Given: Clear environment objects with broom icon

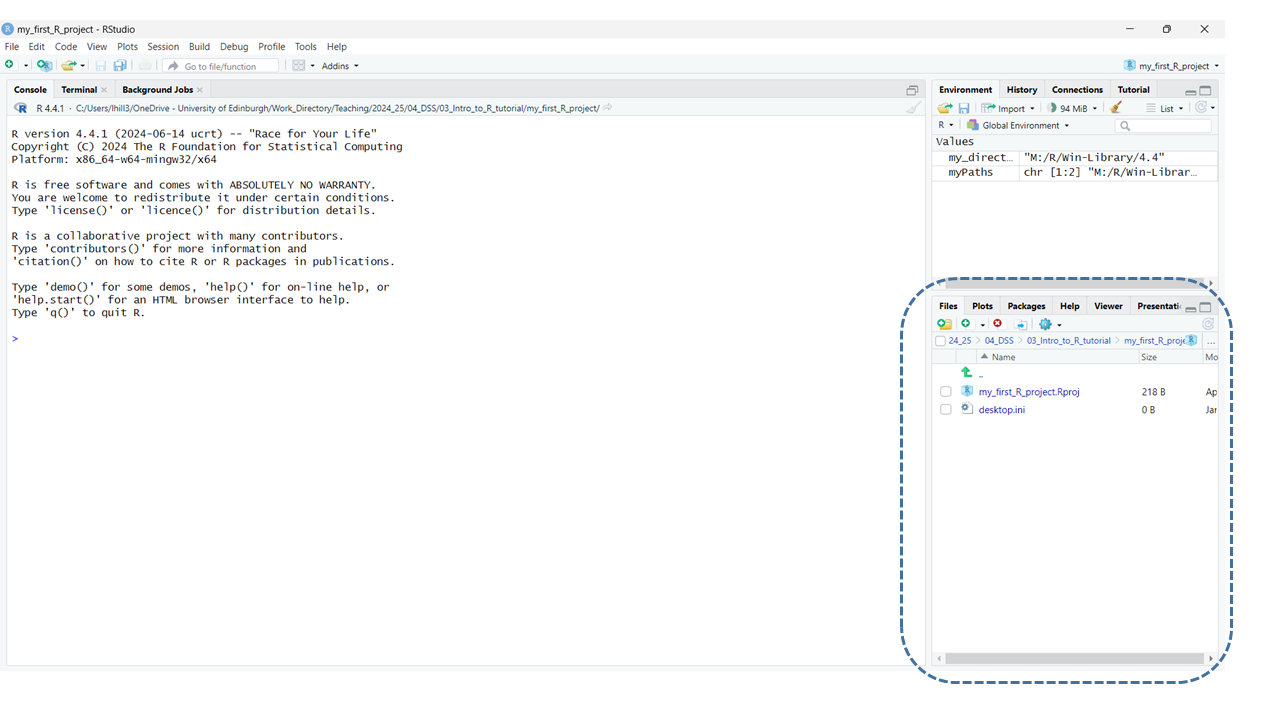Looking at the screenshot, I should [x=1116, y=108].
